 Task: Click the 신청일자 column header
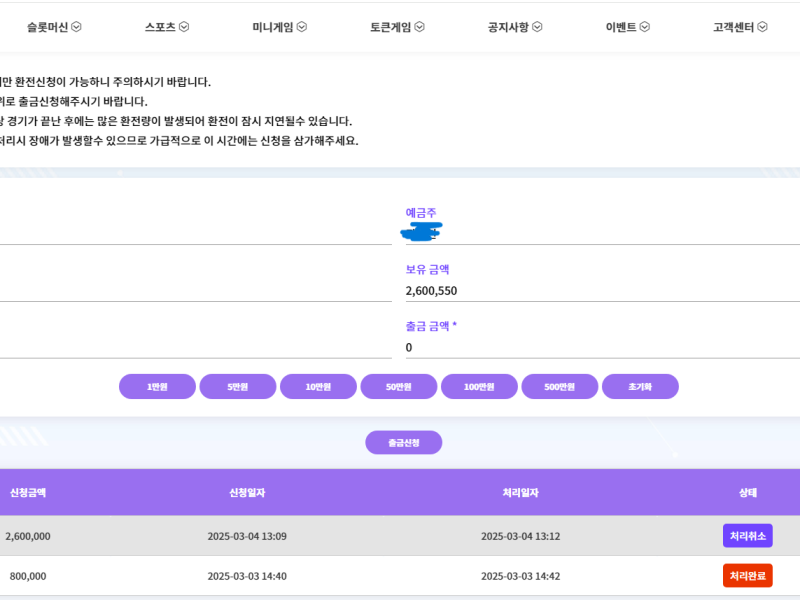pos(247,492)
